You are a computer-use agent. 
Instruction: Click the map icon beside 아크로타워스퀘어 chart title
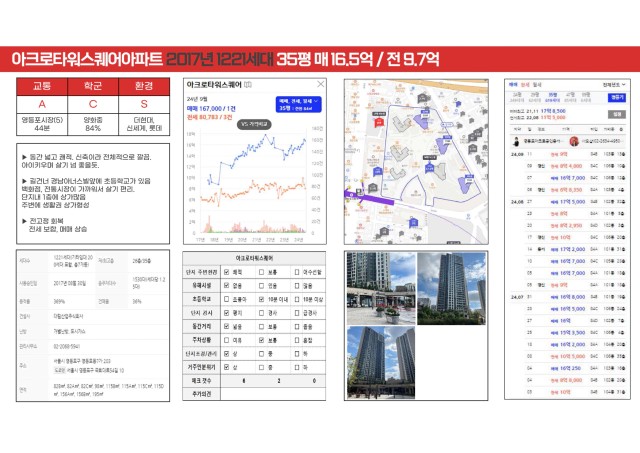248,84
